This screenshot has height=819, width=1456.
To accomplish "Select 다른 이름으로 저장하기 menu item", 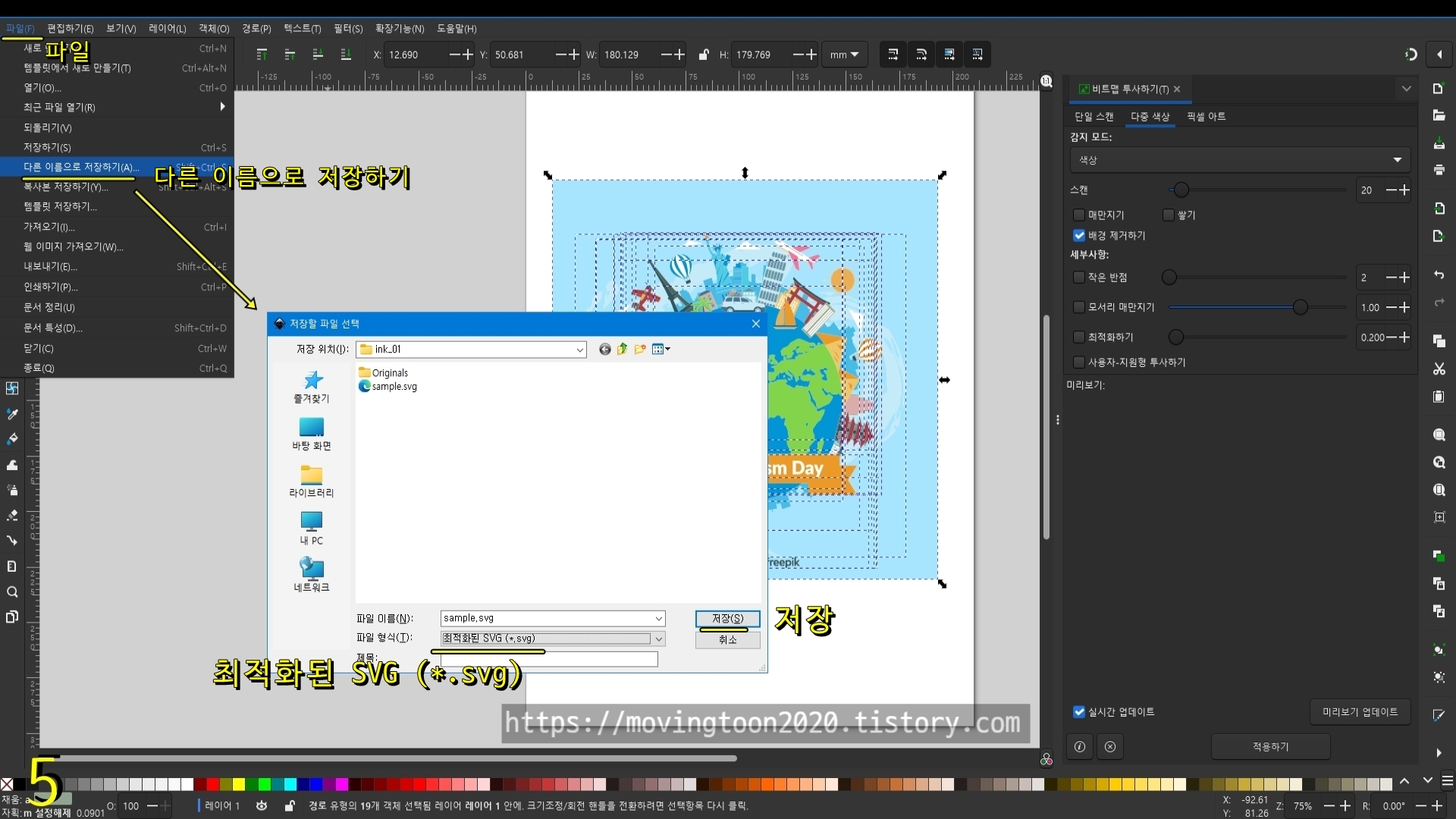I will click(x=117, y=167).
